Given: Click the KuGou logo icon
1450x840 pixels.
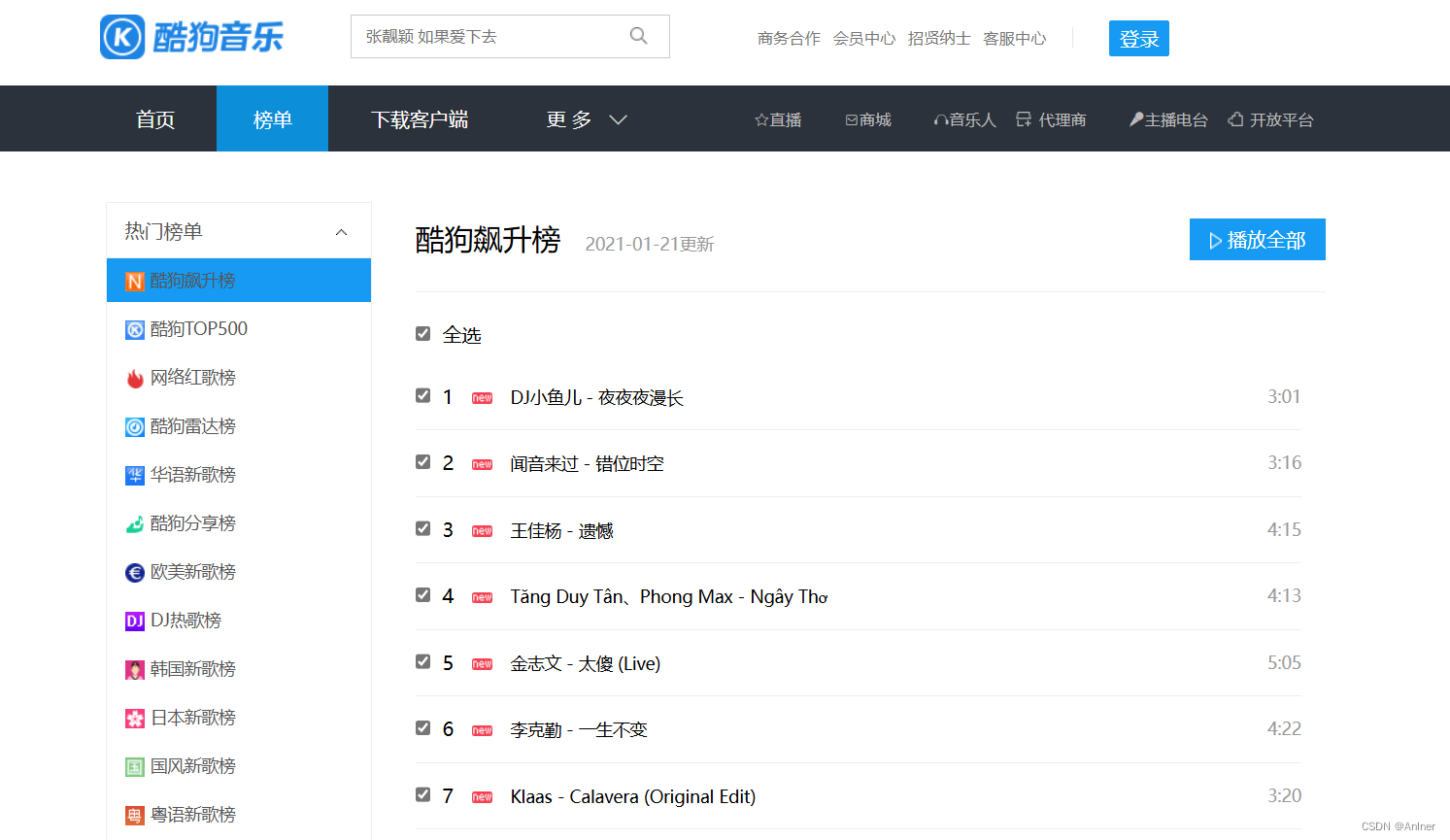Looking at the screenshot, I should 122,37.
